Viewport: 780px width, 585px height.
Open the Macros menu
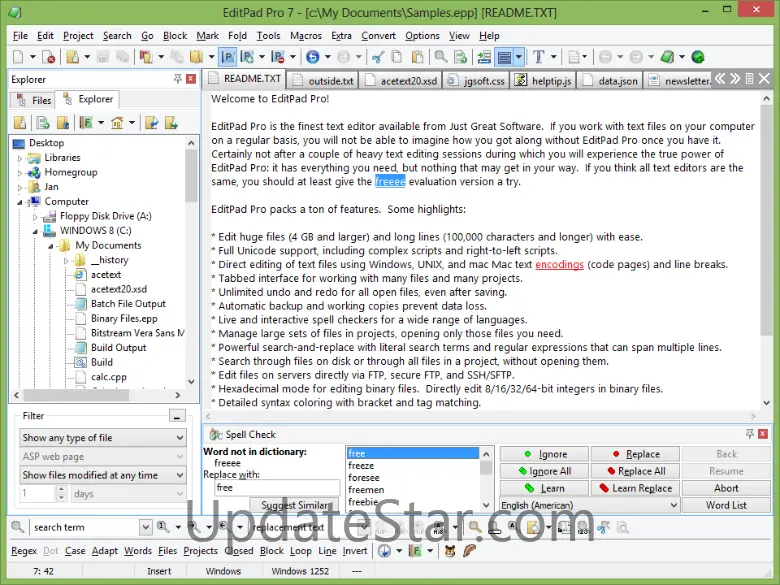tap(305, 36)
